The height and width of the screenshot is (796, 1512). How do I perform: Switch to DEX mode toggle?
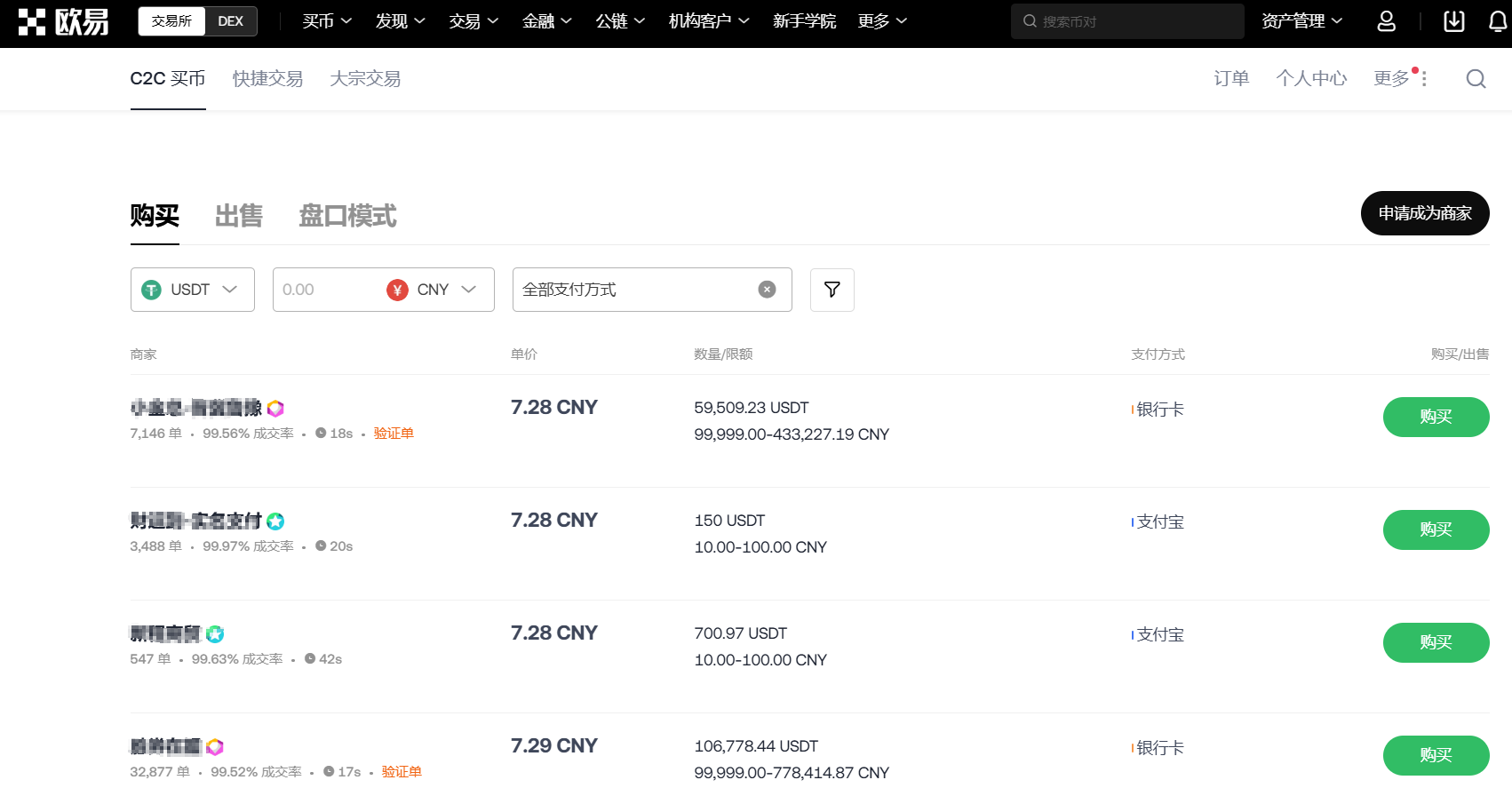[x=231, y=21]
